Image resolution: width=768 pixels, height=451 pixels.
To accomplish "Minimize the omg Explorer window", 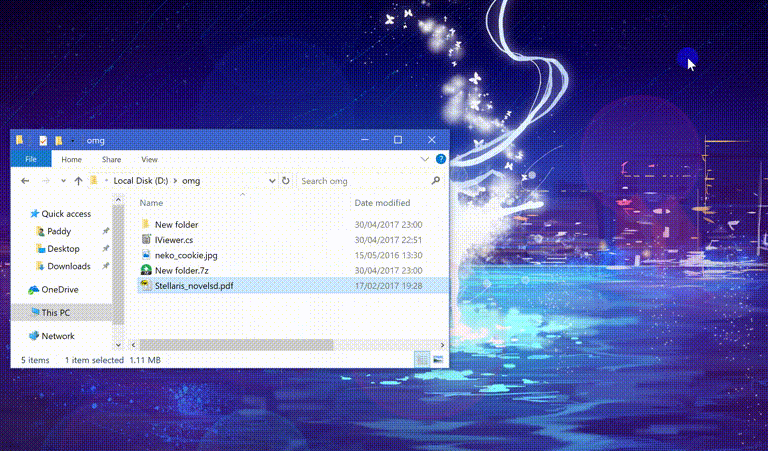I will coord(365,140).
